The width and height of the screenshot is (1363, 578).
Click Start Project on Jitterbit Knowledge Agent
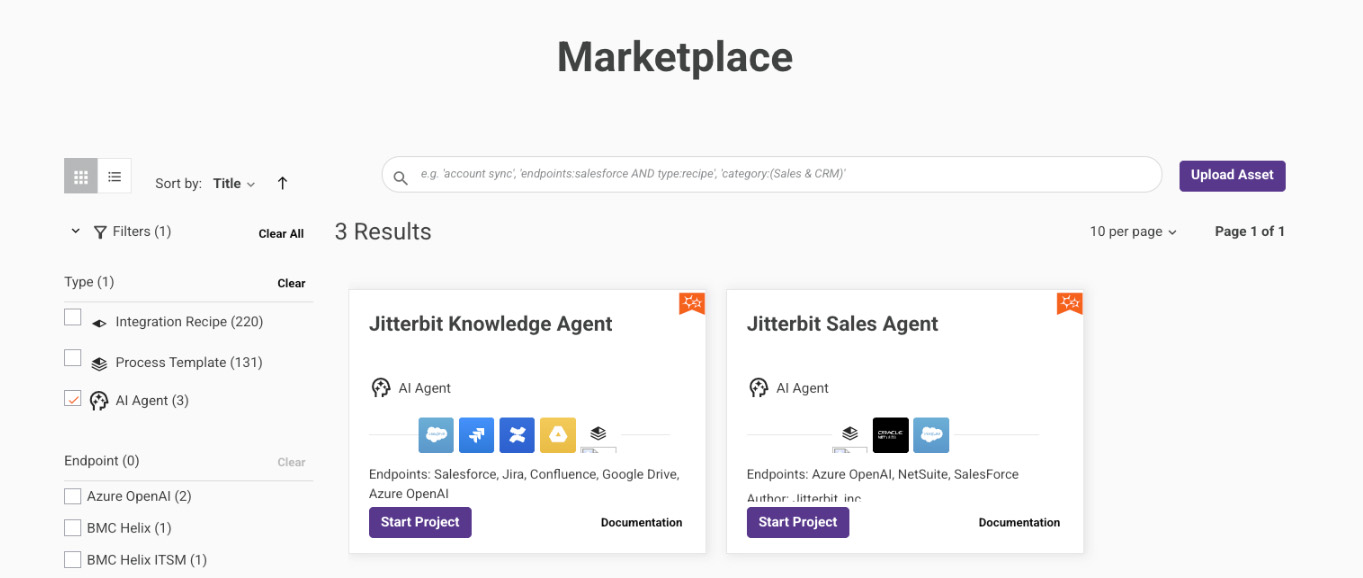[x=420, y=522]
